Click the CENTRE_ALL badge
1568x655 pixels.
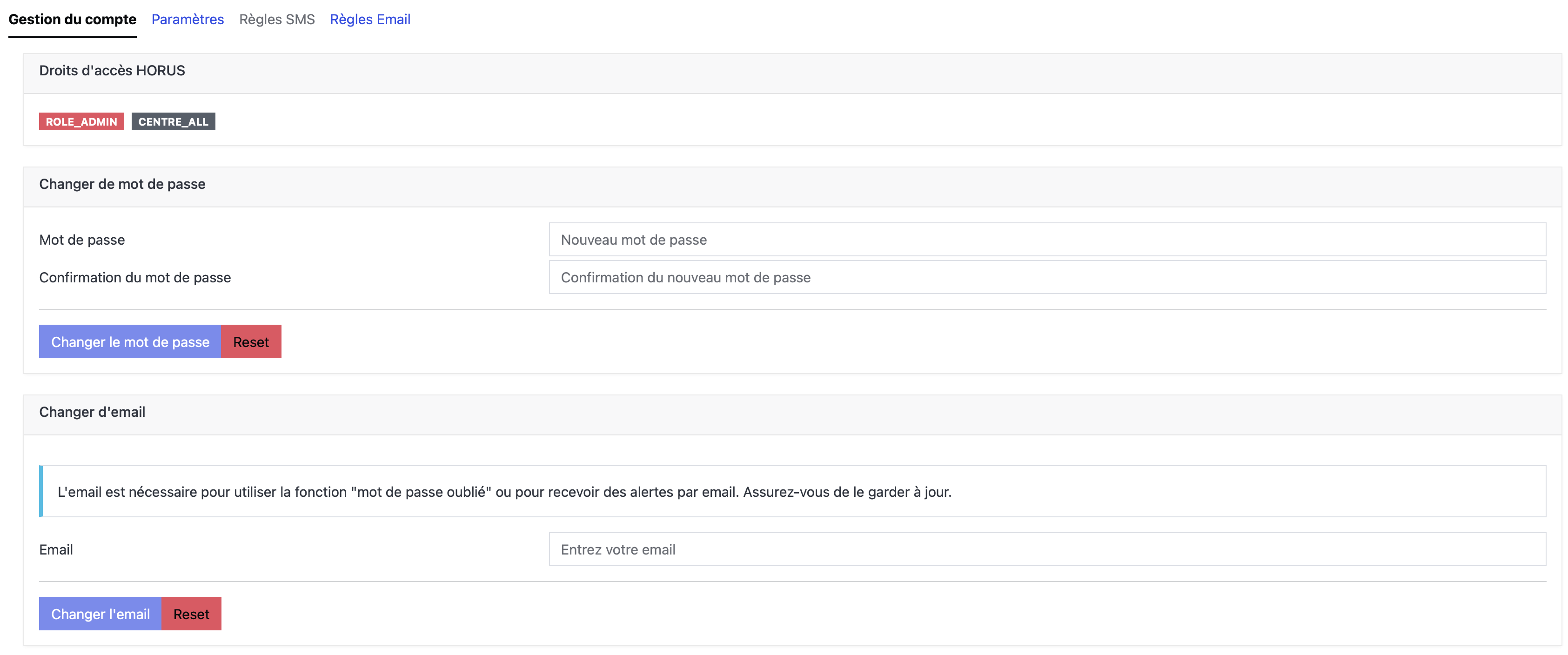pos(173,121)
